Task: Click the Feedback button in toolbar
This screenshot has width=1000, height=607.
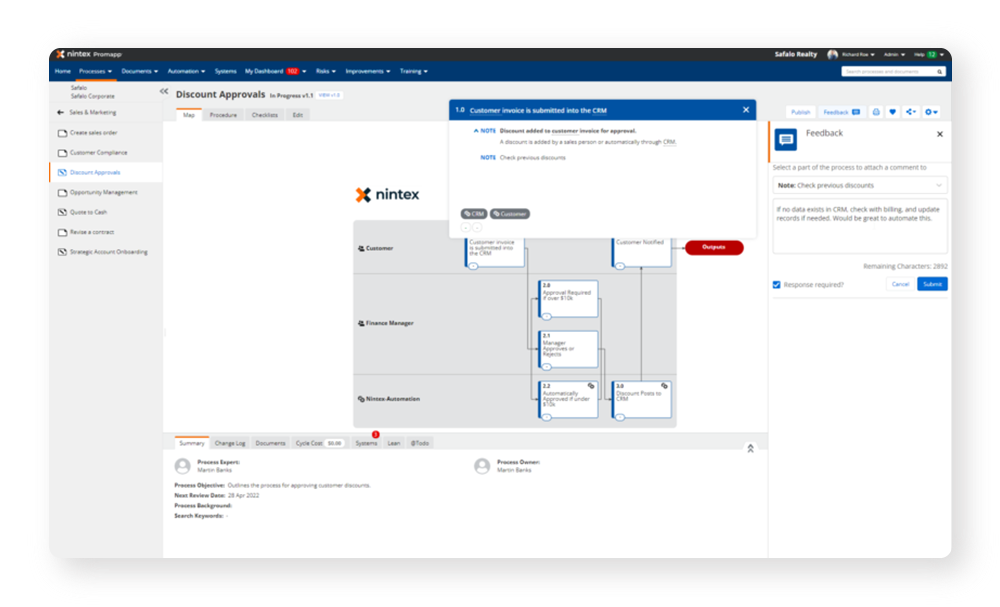Action: pos(841,112)
